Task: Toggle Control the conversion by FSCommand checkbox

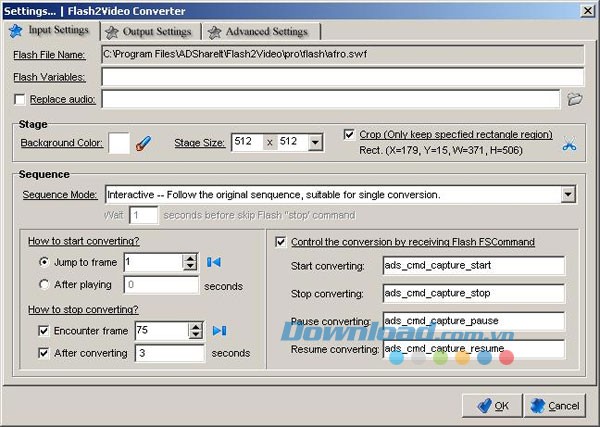Action: click(280, 242)
